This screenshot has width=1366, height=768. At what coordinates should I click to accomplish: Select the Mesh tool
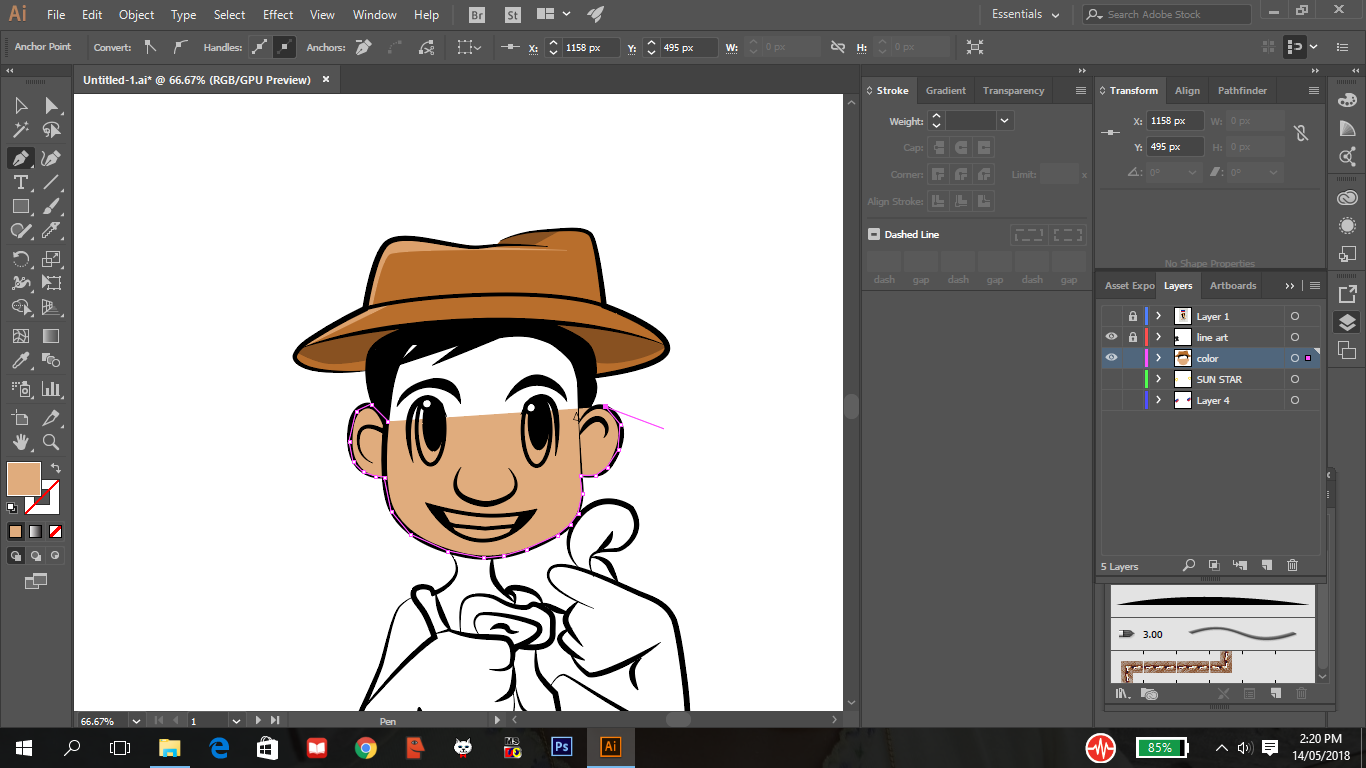21,336
